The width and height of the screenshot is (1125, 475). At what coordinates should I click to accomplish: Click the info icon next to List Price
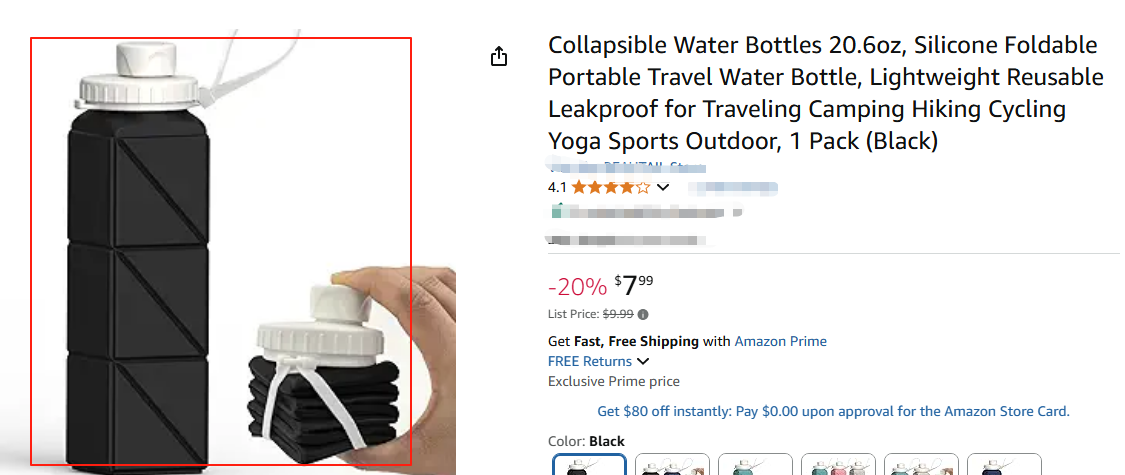tap(643, 314)
